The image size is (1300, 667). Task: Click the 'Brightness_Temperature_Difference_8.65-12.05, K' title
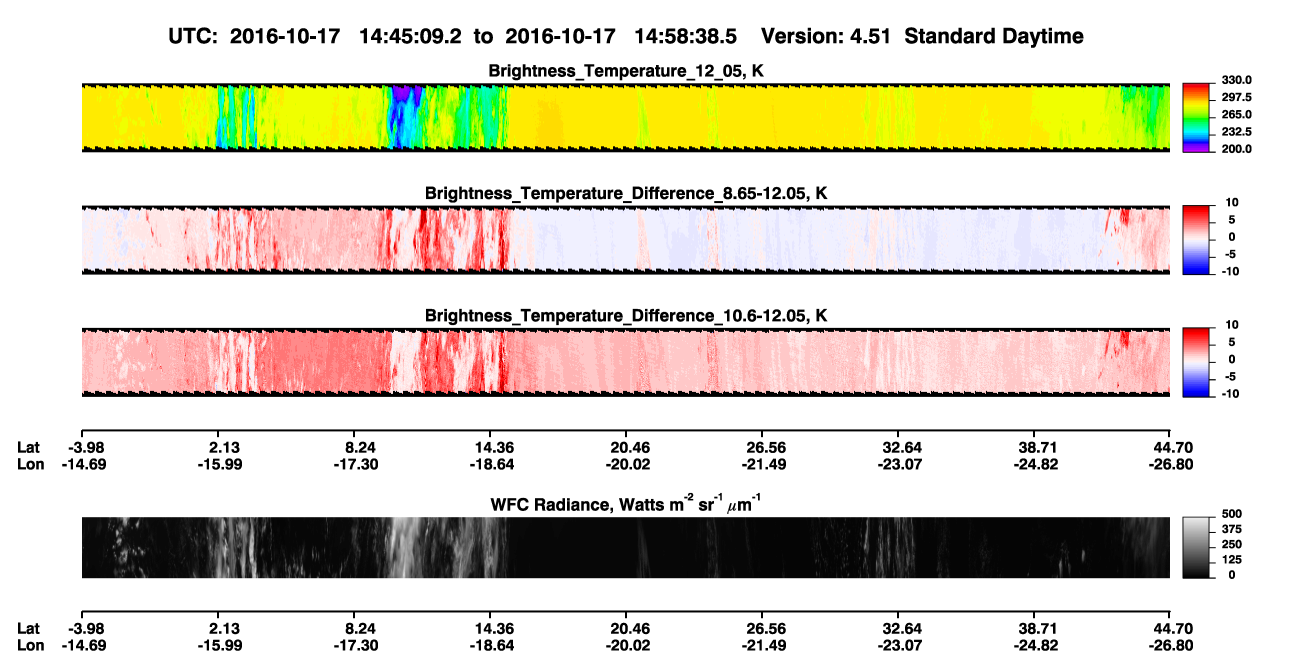[626, 193]
